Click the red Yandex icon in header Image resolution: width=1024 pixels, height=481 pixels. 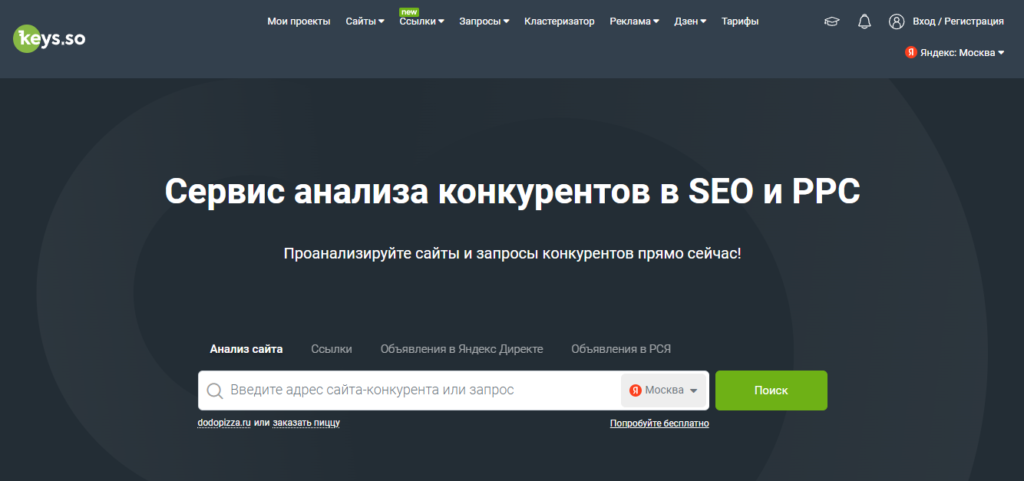click(911, 52)
